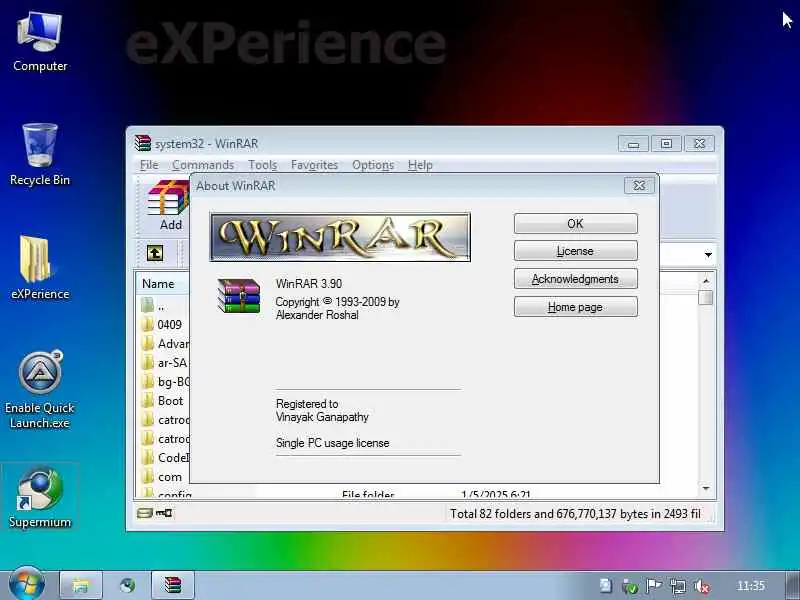800x600 pixels.
Task: Click the up one level arrow icon
Action: 155,253
